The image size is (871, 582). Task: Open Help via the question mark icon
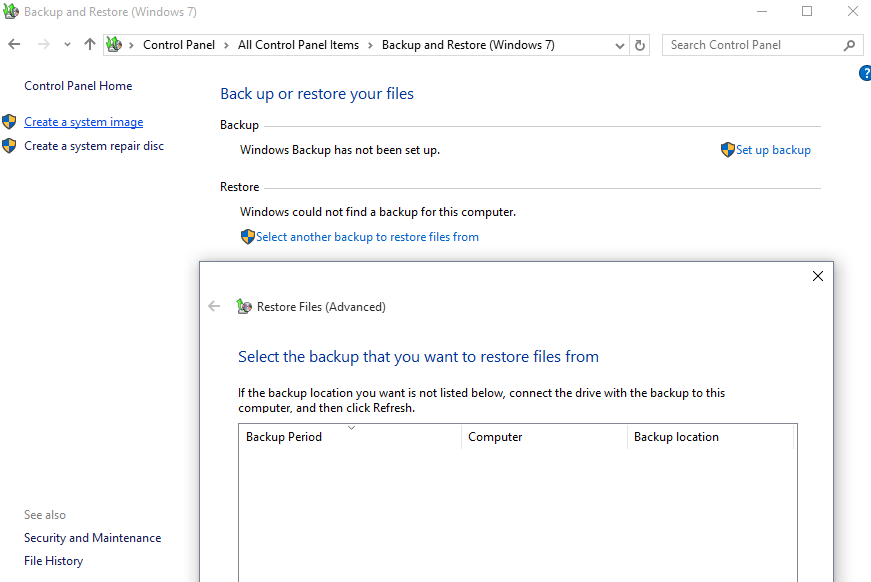(x=864, y=73)
